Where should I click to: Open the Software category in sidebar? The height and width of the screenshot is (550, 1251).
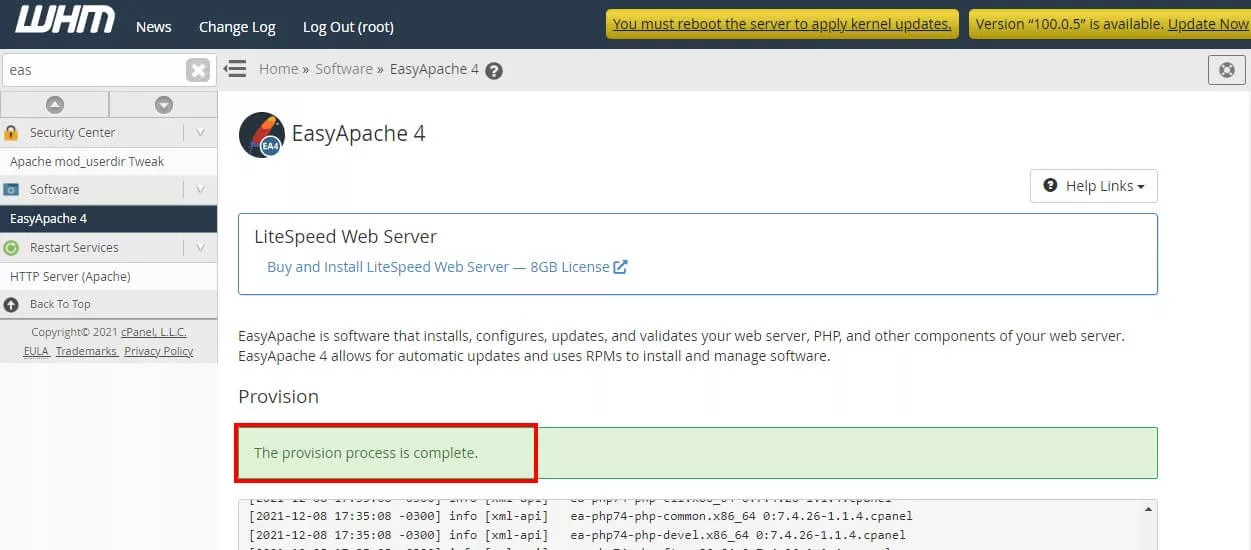point(54,189)
